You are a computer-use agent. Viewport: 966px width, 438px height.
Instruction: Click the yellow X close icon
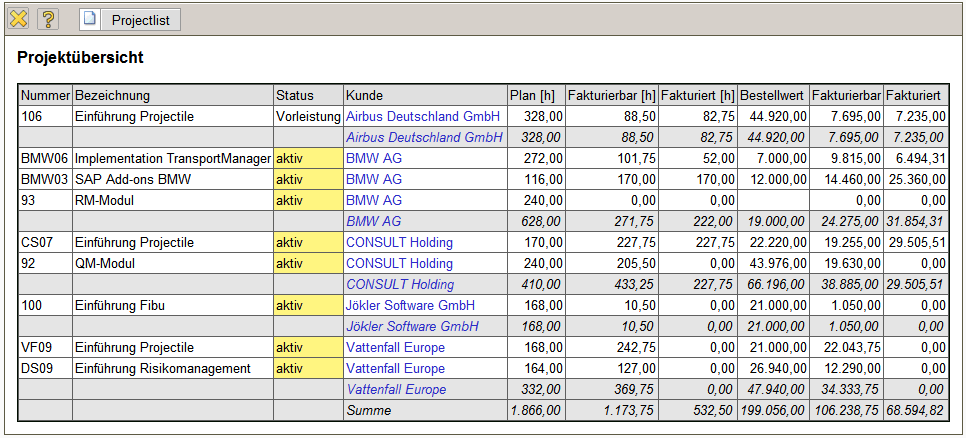point(18,19)
